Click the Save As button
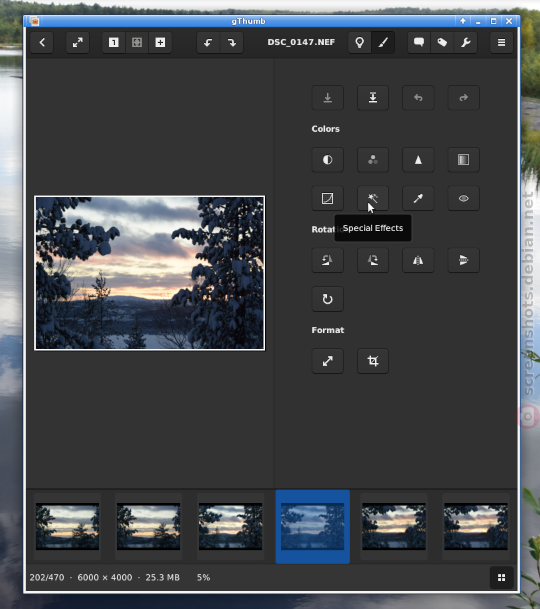Image resolution: width=540 pixels, height=609 pixels. [373, 97]
